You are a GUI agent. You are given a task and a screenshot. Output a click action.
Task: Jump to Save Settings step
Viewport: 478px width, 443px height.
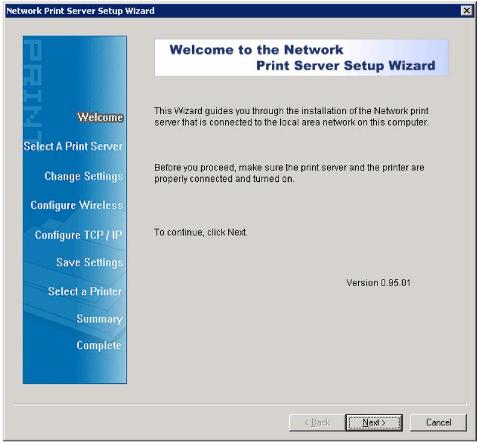(x=89, y=263)
